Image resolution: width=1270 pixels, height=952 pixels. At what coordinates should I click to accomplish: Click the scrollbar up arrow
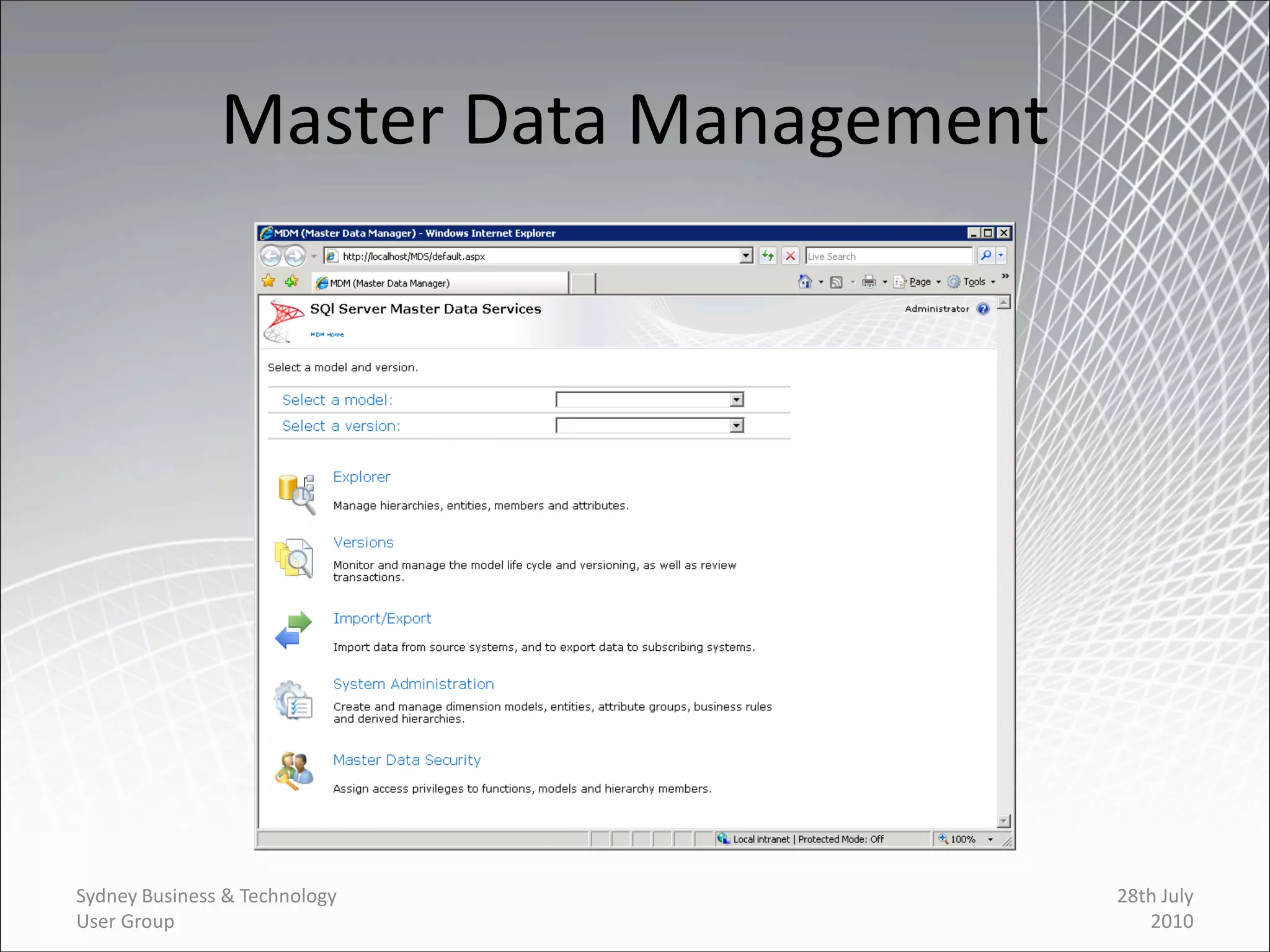tap(1004, 303)
